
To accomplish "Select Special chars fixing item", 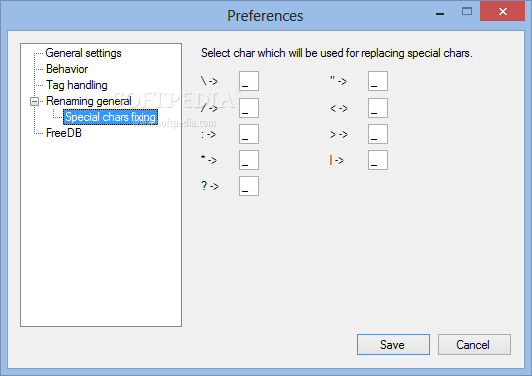I will click(110, 117).
